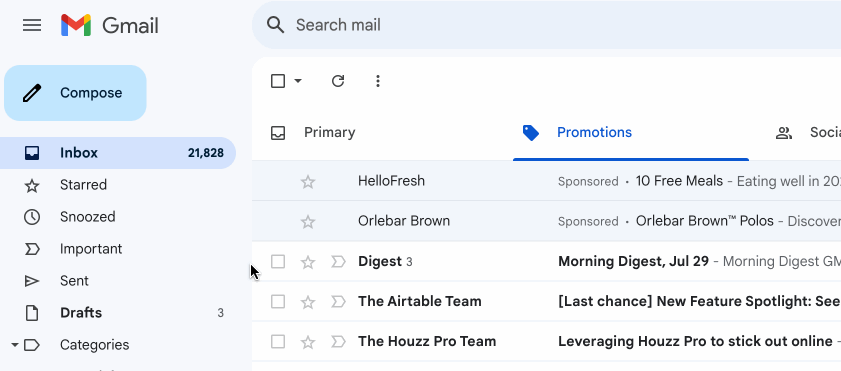Click the Drafts document icon
Viewport: 841px width, 371px height.
coord(32,313)
